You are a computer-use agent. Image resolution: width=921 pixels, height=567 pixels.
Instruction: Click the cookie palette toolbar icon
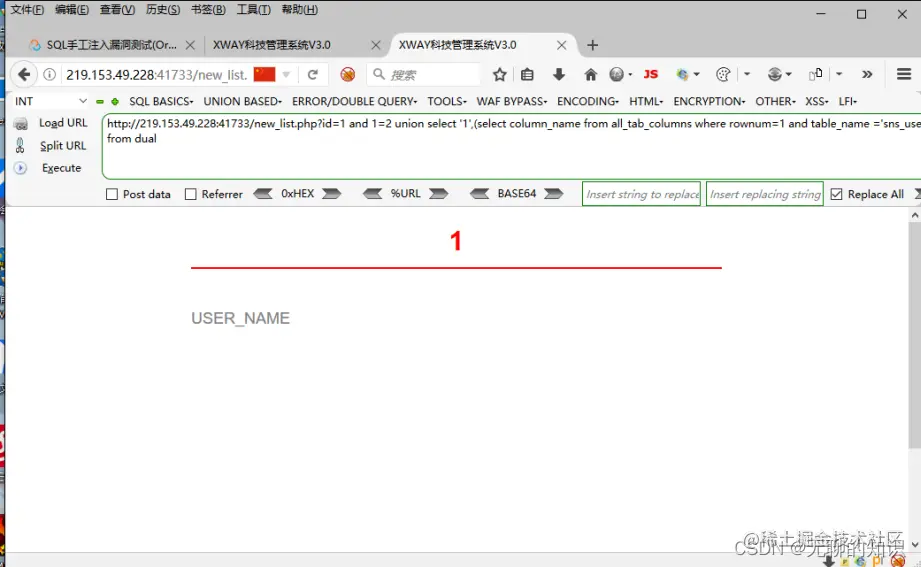(723, 75)
